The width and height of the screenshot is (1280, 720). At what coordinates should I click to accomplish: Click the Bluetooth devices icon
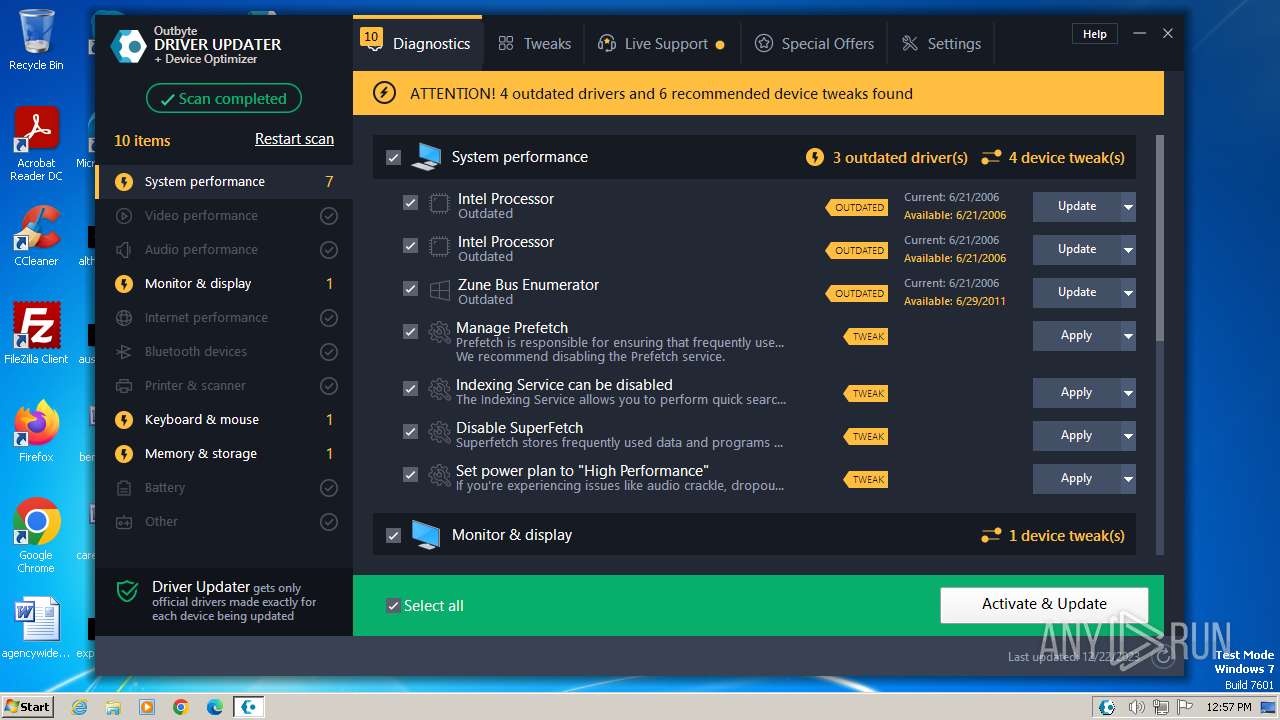pyautogui.click(x=124, y=352)
